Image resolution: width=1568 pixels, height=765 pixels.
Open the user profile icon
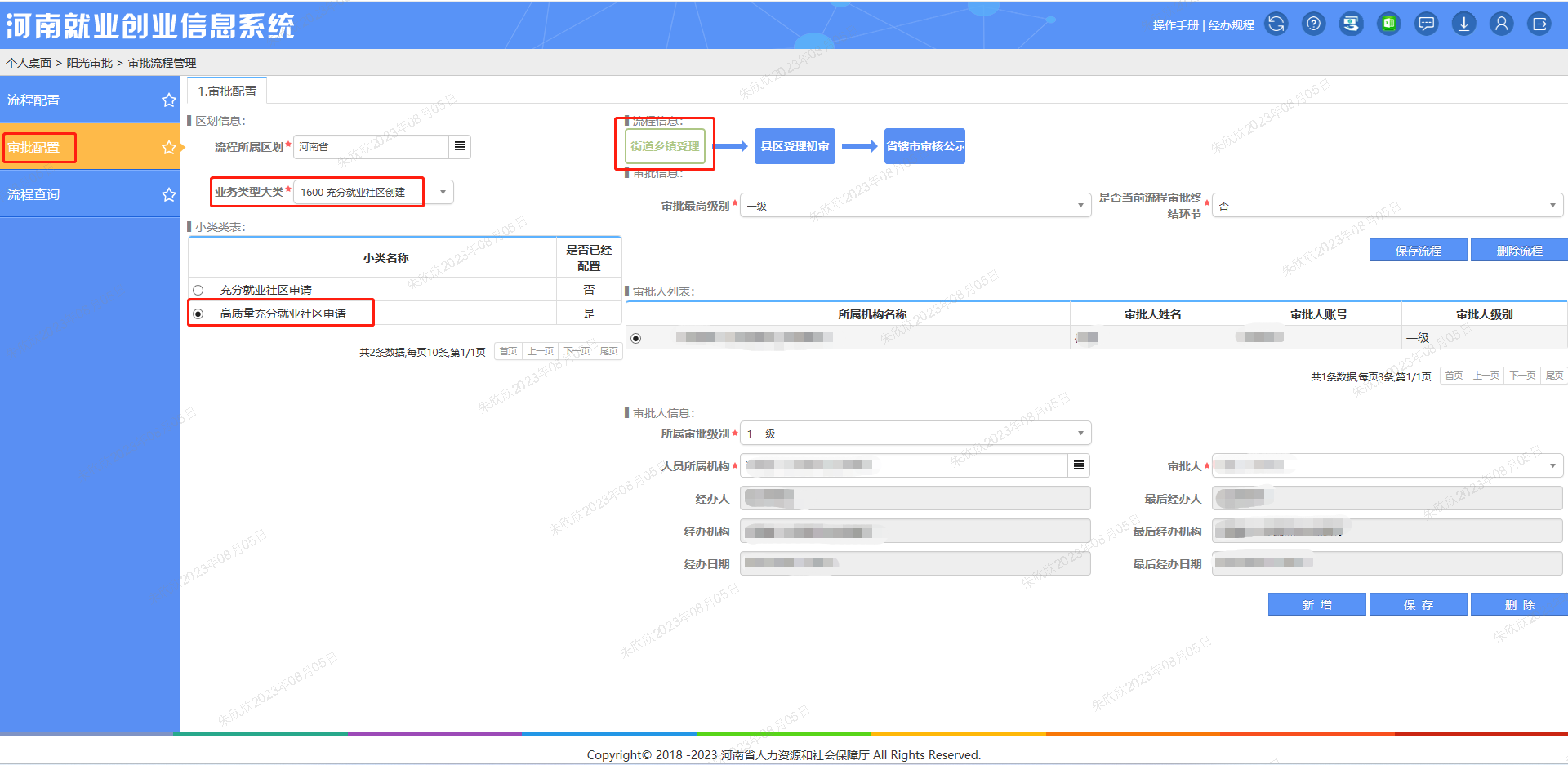pos(1501,24)
